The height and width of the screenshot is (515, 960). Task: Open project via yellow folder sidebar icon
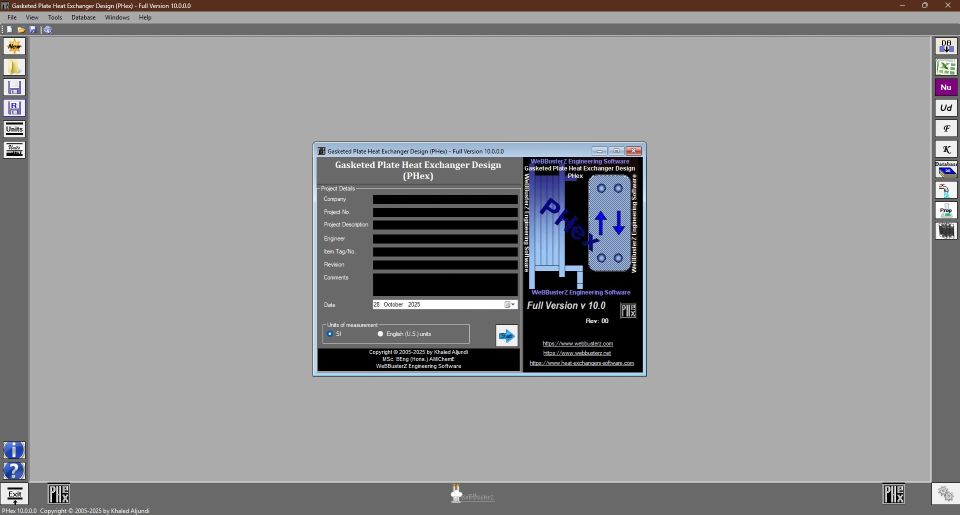tap(14, 67)
